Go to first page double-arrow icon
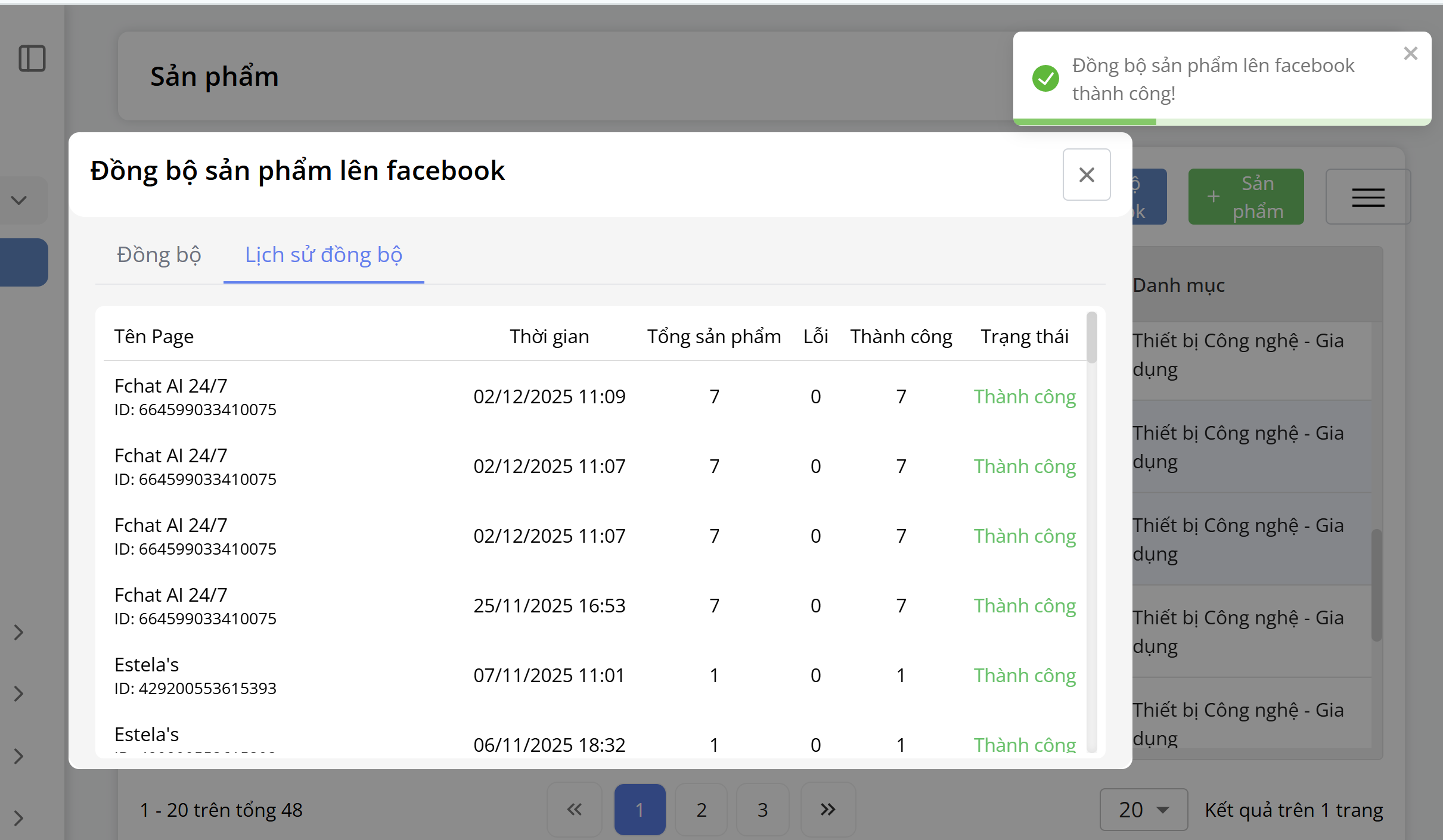 575,809
